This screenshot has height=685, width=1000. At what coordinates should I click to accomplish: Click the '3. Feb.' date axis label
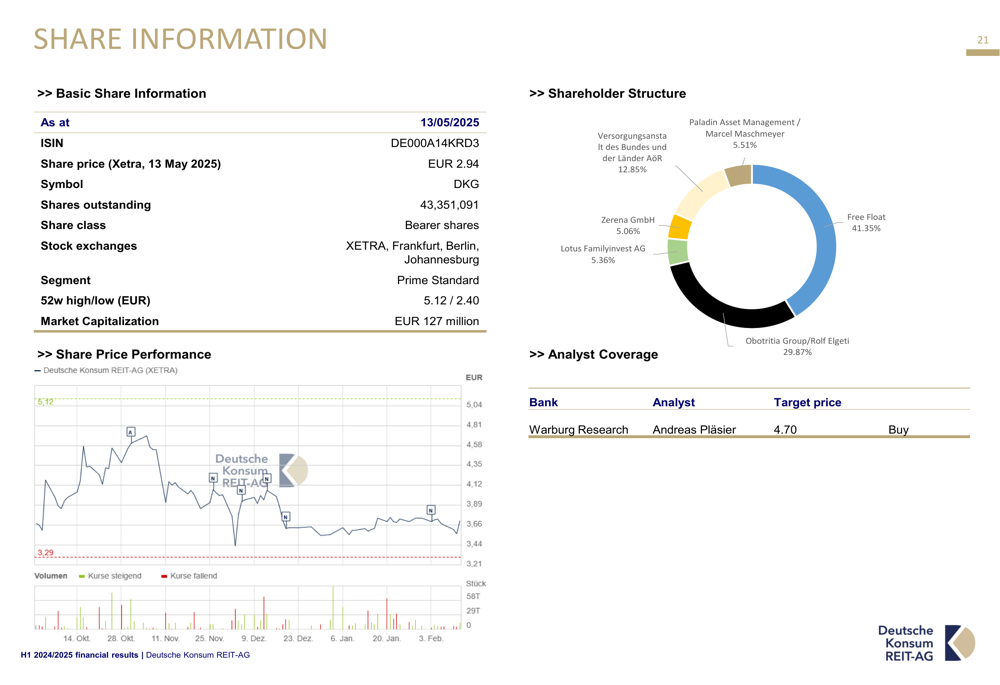(430, 638)
